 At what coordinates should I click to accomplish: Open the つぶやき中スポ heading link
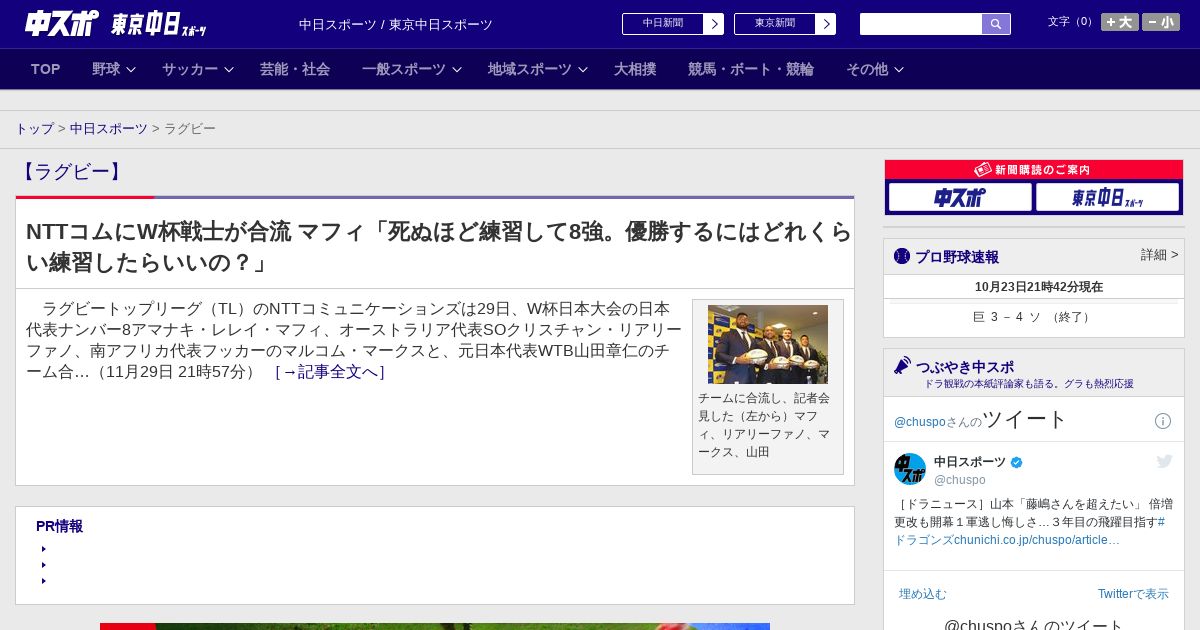965,367
